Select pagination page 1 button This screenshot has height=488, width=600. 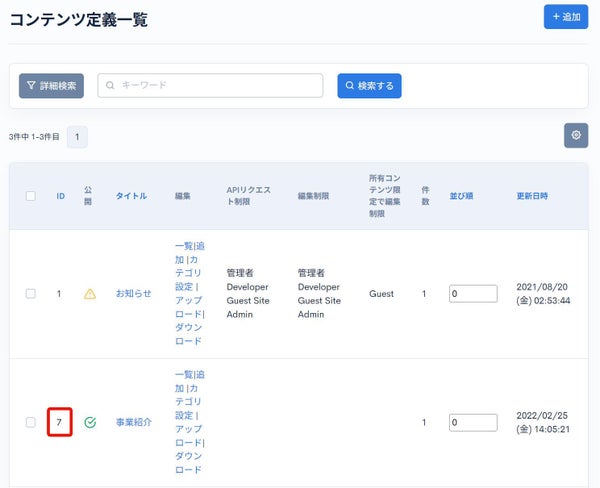click(x=77, y=137)
